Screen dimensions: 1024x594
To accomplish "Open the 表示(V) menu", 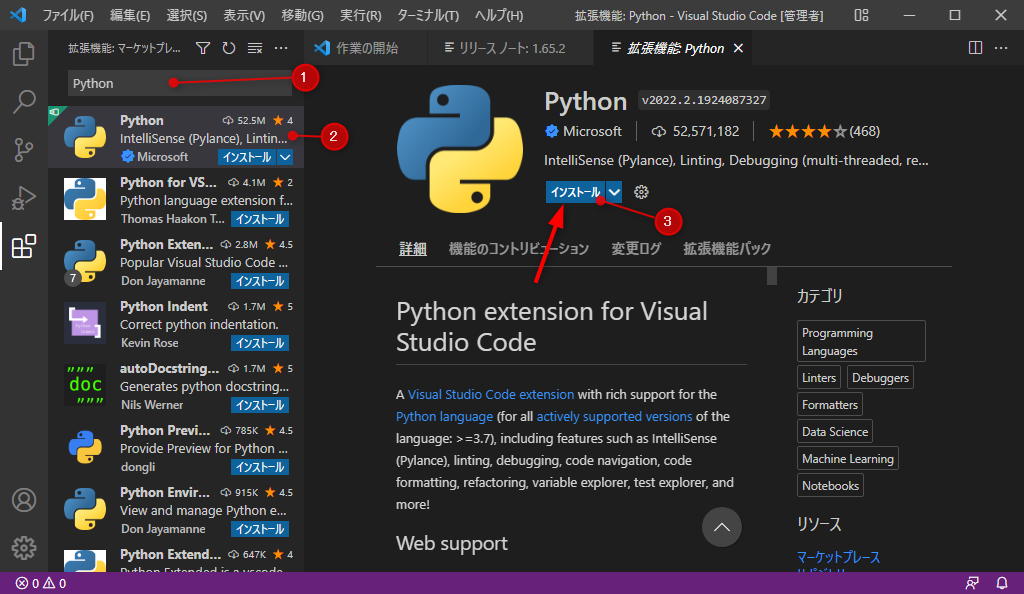I will pos(244,15).
